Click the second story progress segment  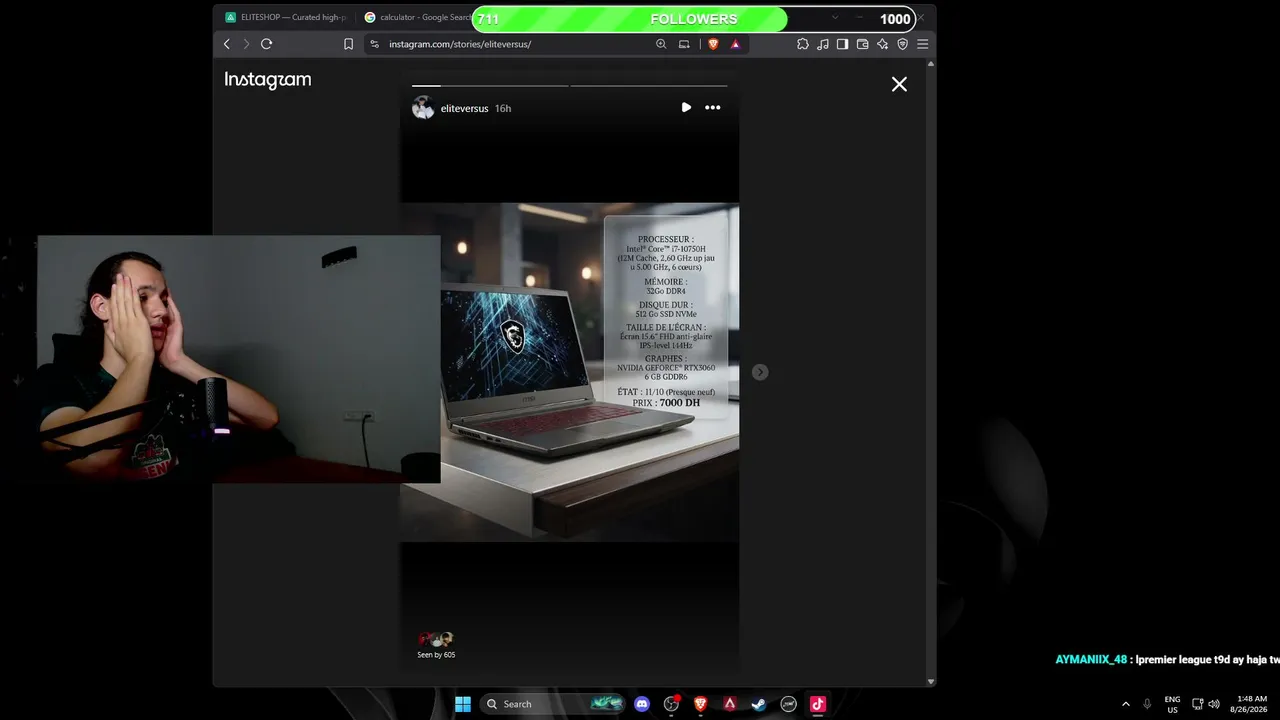coord(649,86)
